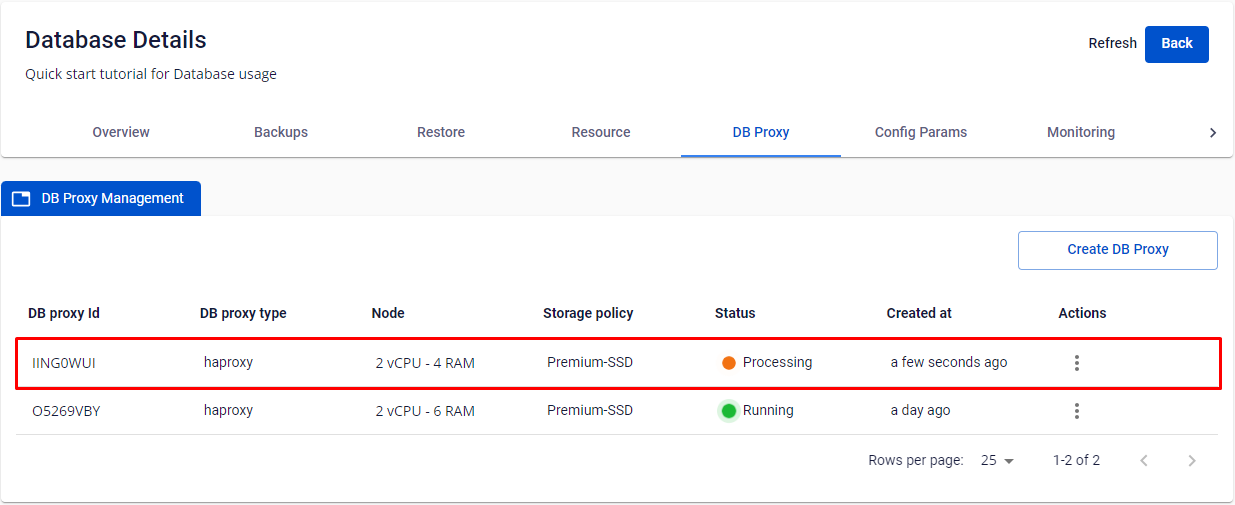Go to previous page of results

[1144, 461]
